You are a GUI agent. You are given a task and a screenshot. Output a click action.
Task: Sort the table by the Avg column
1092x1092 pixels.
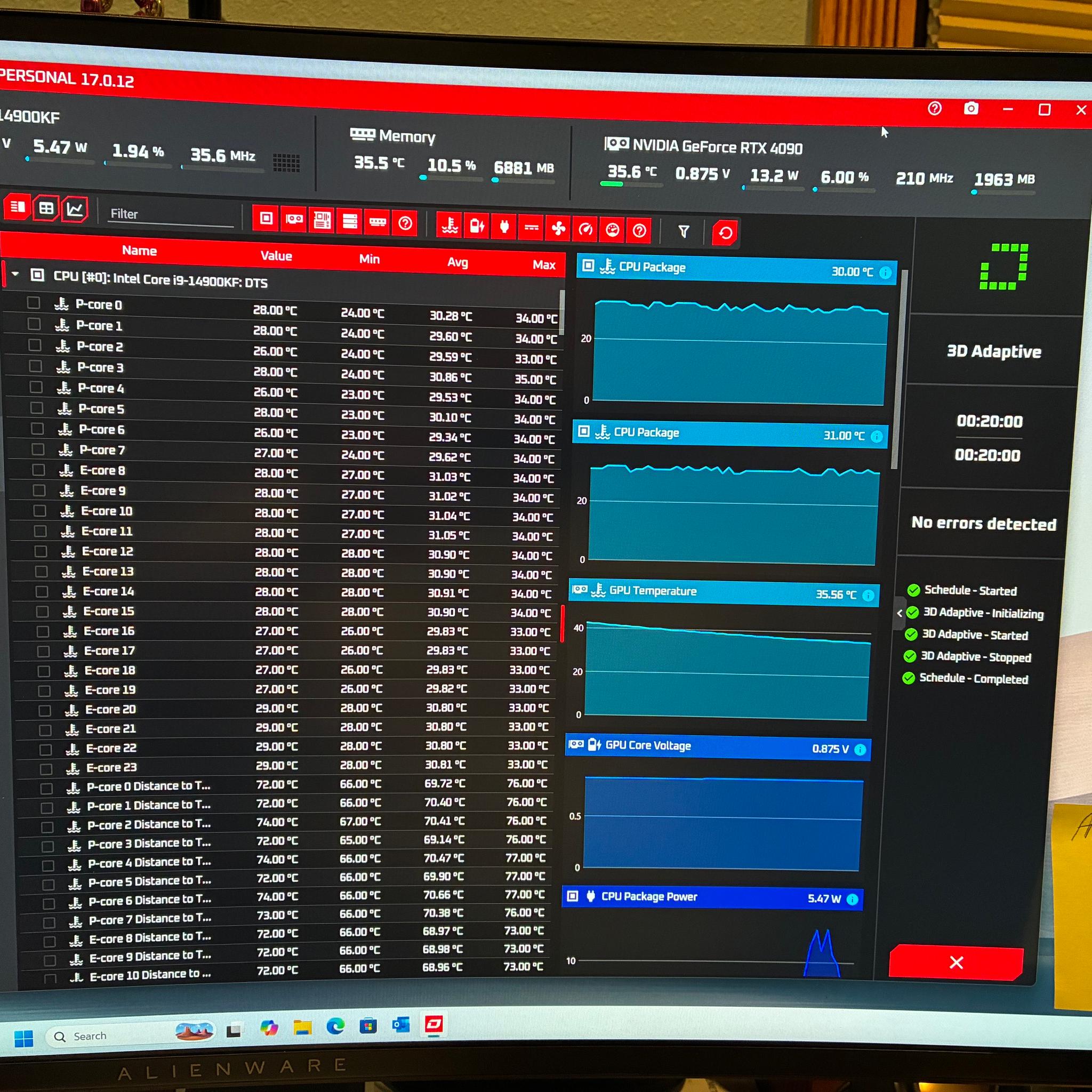click(x=458, y=262)
